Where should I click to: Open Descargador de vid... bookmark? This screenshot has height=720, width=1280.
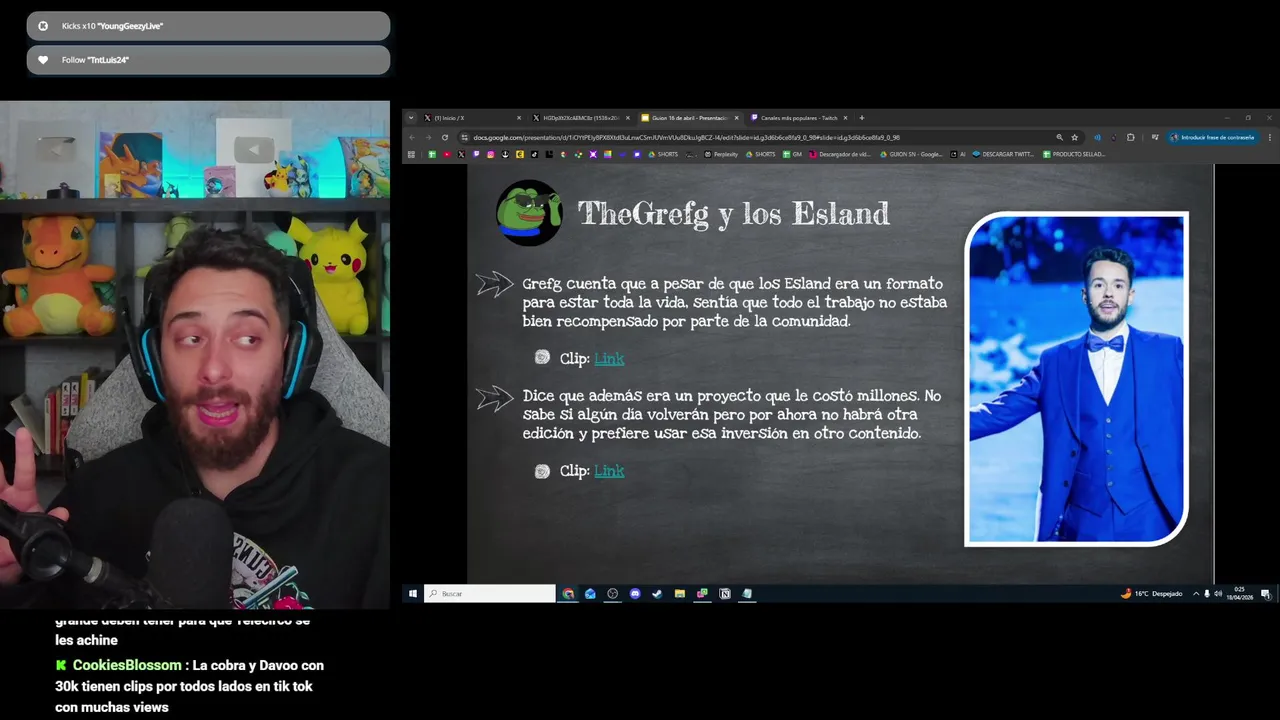click(840, 154)
